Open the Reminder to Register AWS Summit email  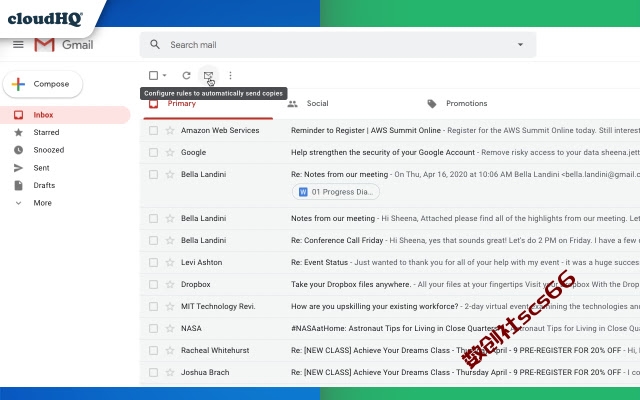390,131
